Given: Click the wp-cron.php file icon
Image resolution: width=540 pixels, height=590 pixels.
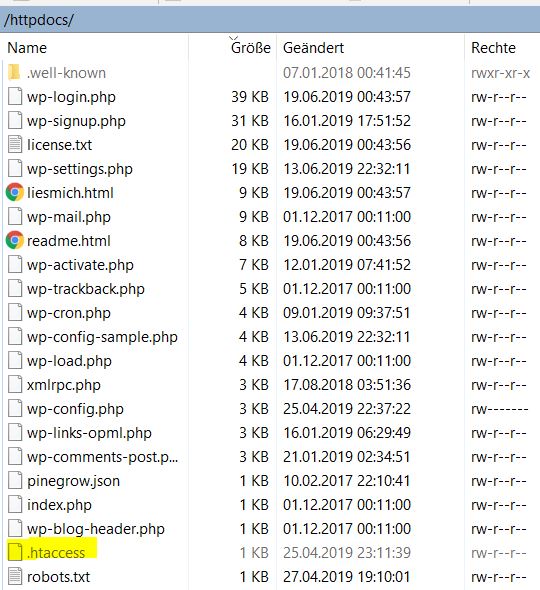Looking at the screenshot, I should pyautogui.click(x=15, y=313).
